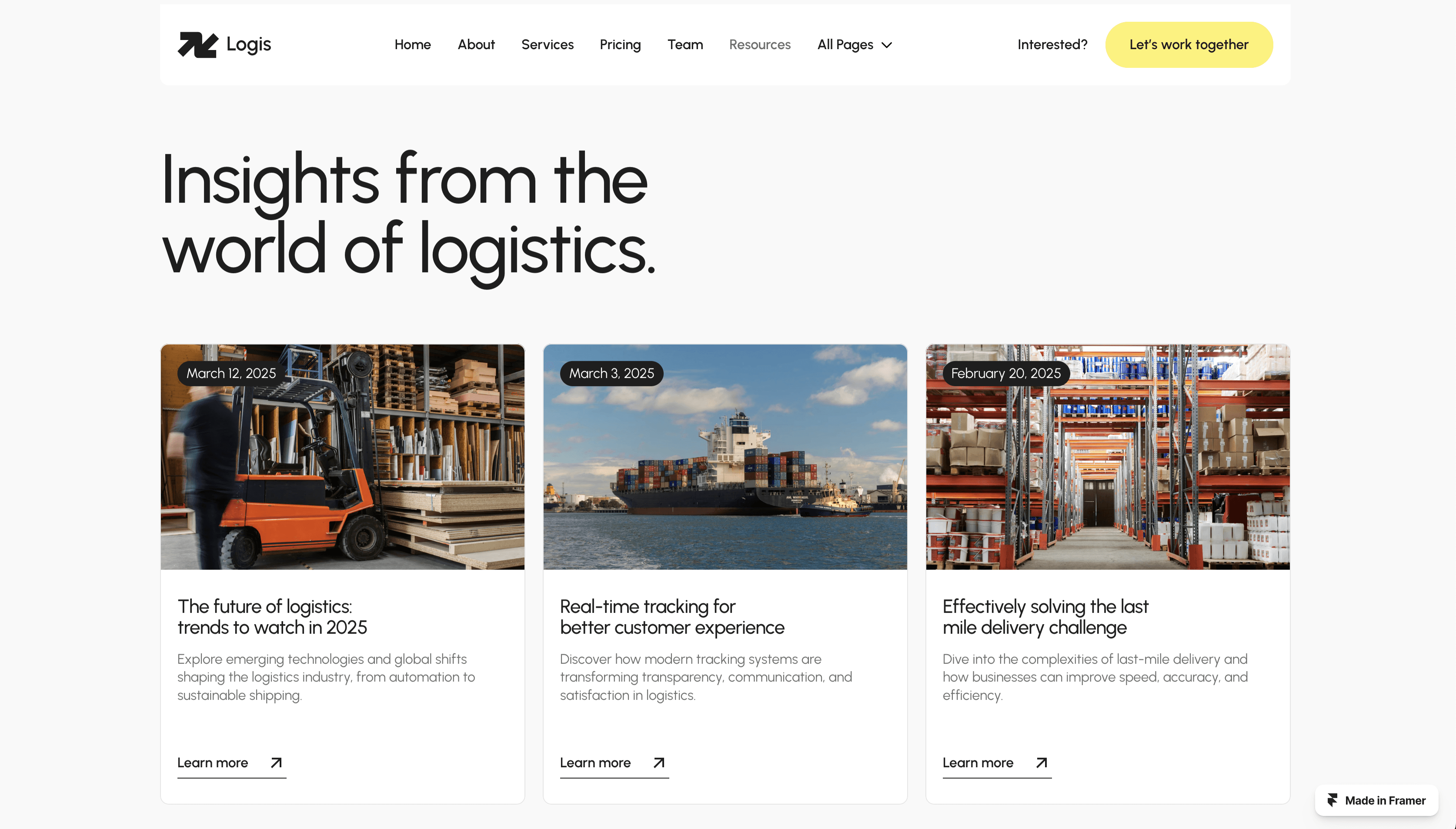1456x829 pixels.
Task: Expand the All Pages chevron
Action: point(886,45)
